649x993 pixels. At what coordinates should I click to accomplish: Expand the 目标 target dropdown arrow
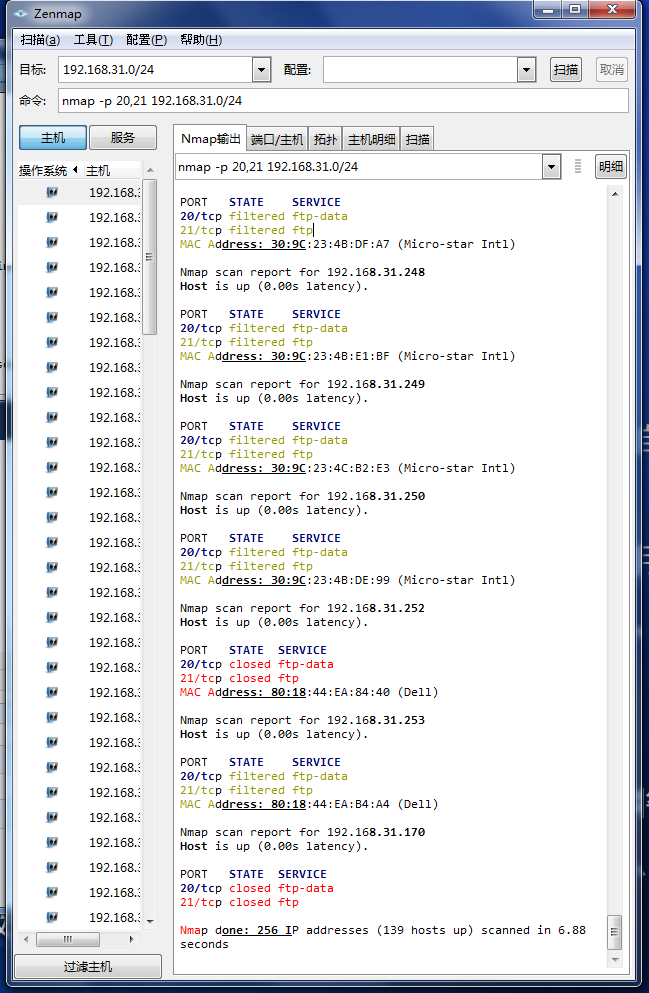click(x=261, y=70)
